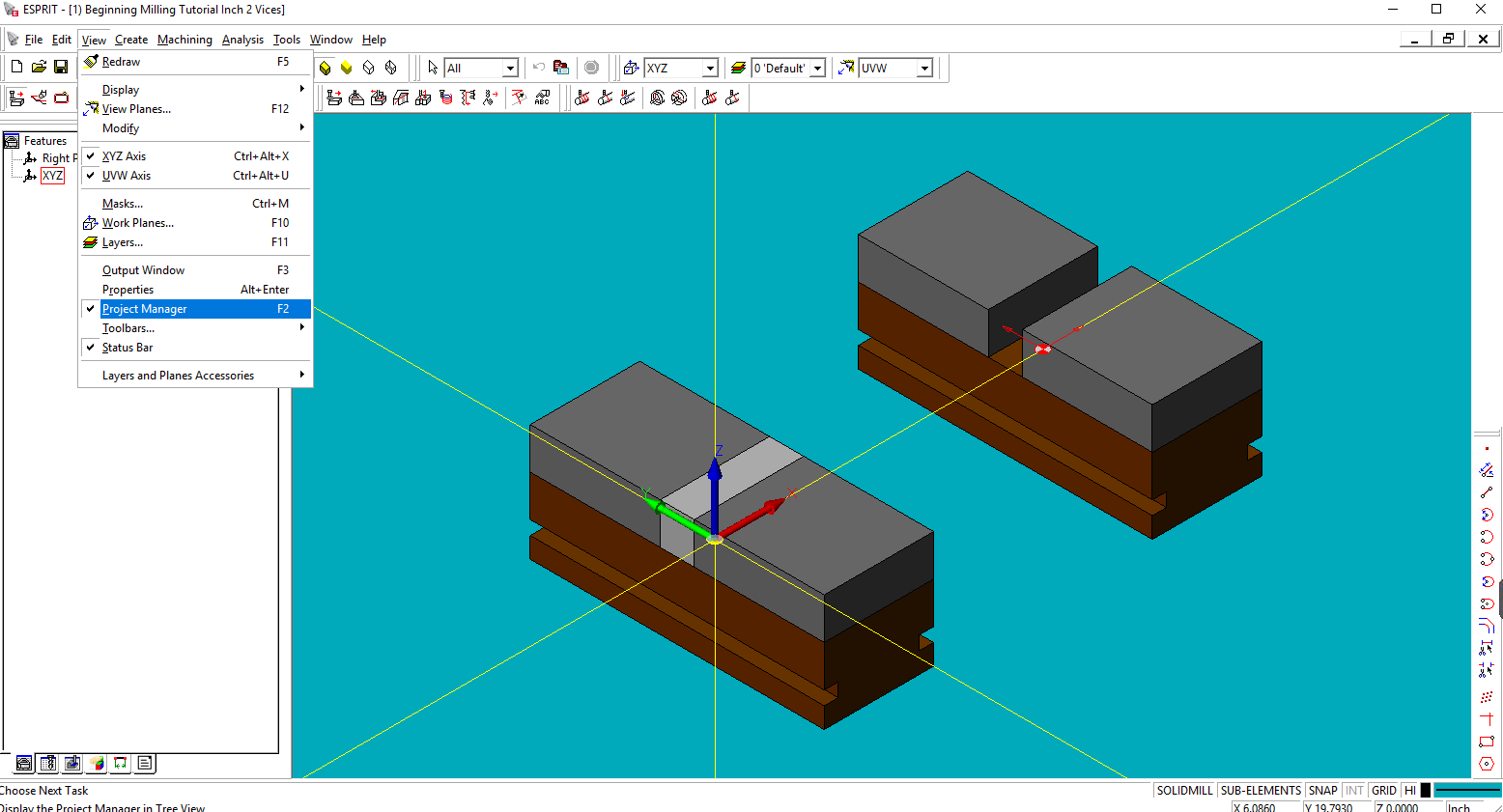Open the XYZ work plane dropdown

coord(710,69)
